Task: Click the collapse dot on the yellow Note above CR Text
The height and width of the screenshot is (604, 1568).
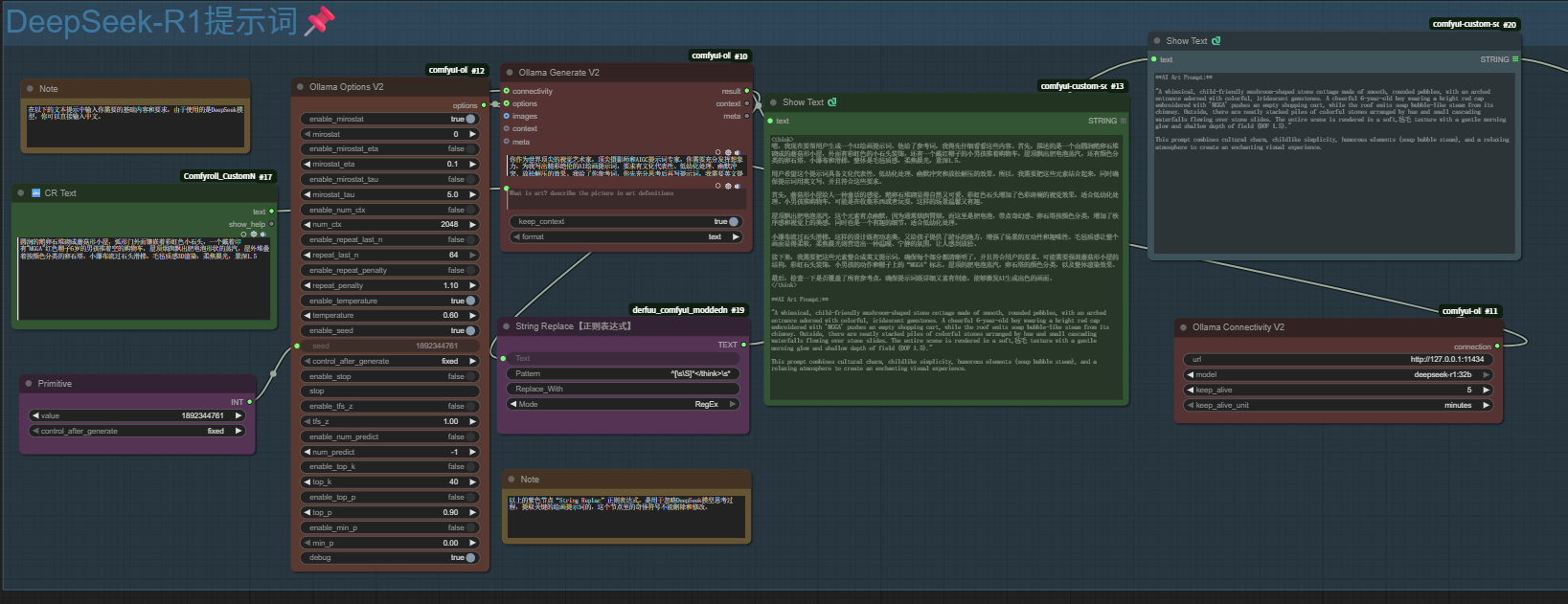Action: (31, 89)
